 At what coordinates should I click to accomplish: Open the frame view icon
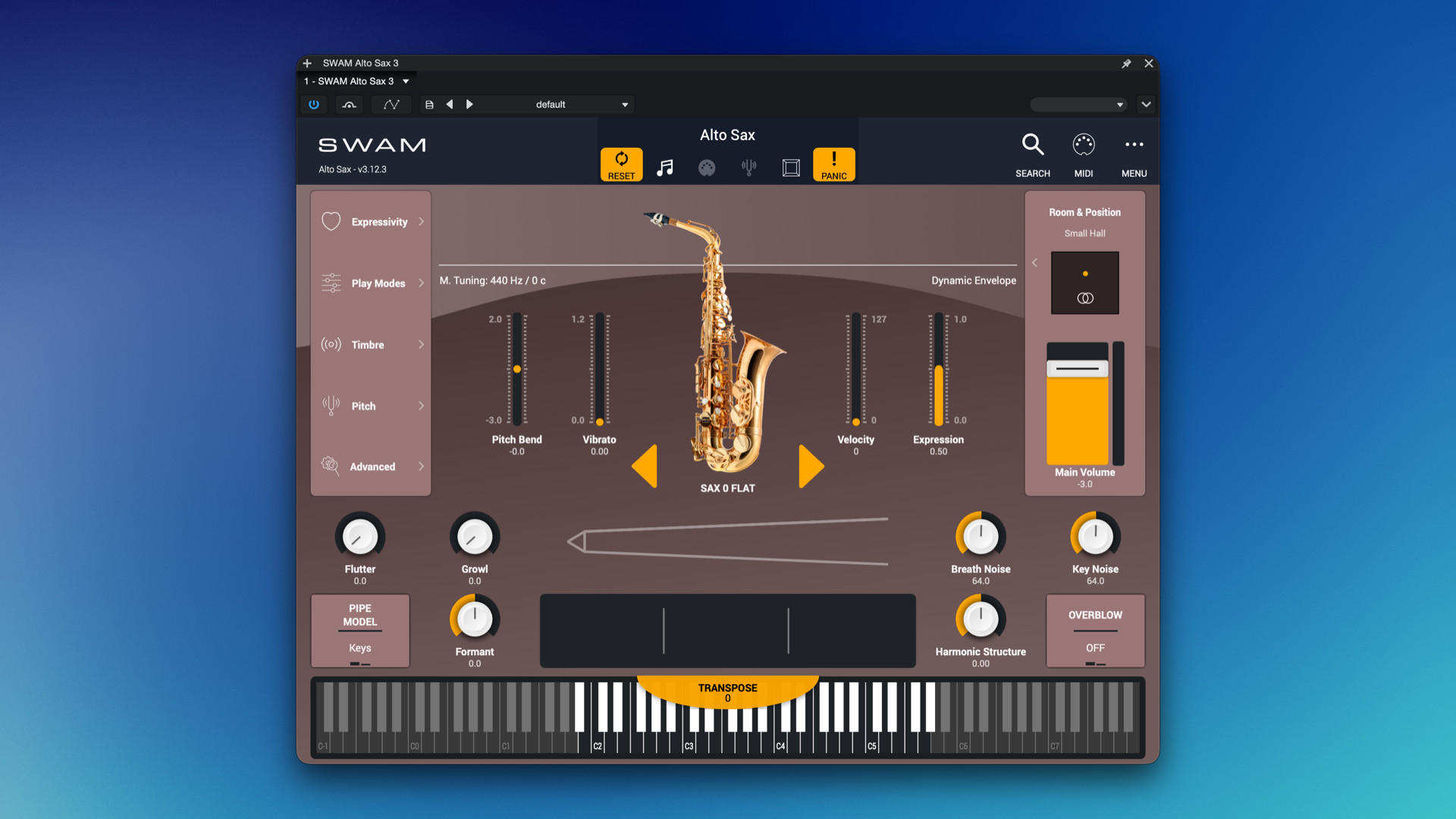[791, 168]
